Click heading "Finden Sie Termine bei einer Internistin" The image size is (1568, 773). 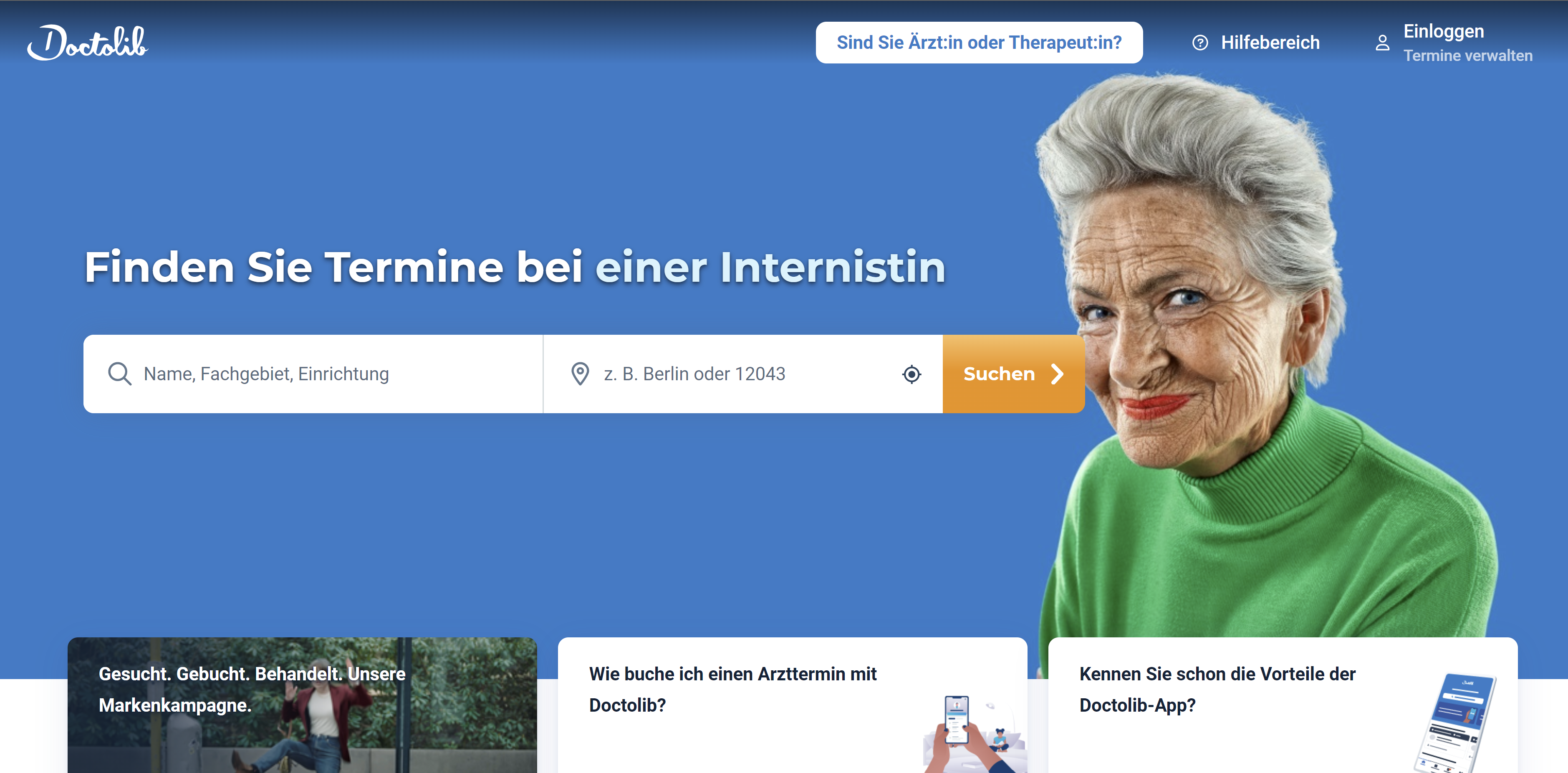(x=515, y=267)
